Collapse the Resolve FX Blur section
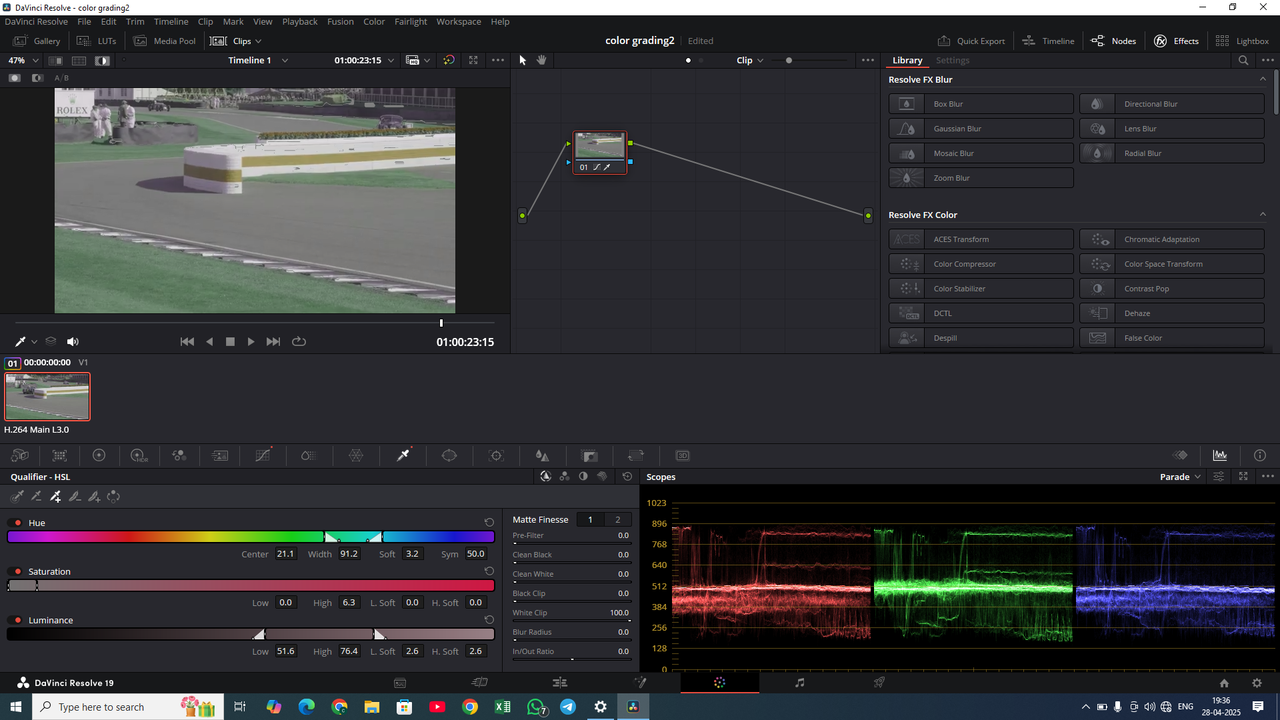 tap(1262, 79)
